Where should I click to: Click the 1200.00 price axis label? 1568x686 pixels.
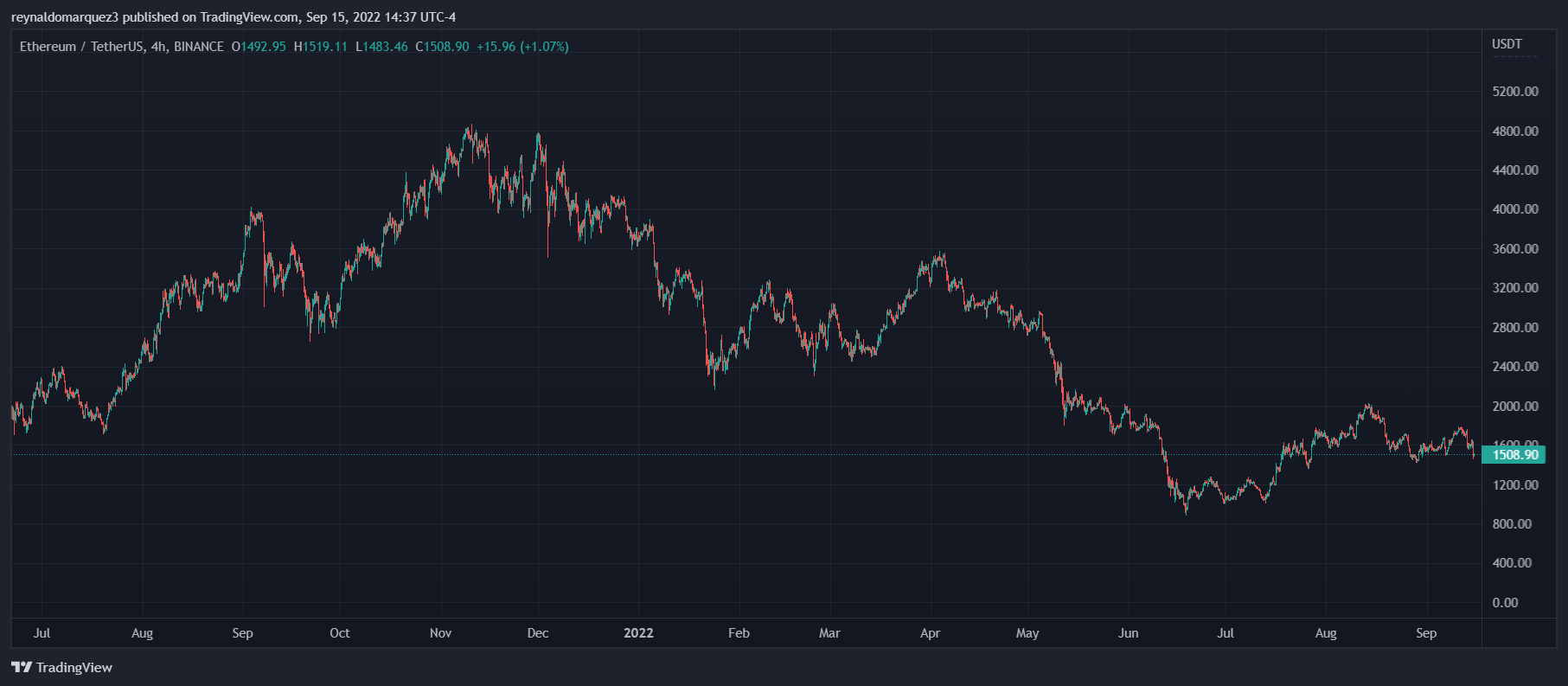(x=1515, y=485)
